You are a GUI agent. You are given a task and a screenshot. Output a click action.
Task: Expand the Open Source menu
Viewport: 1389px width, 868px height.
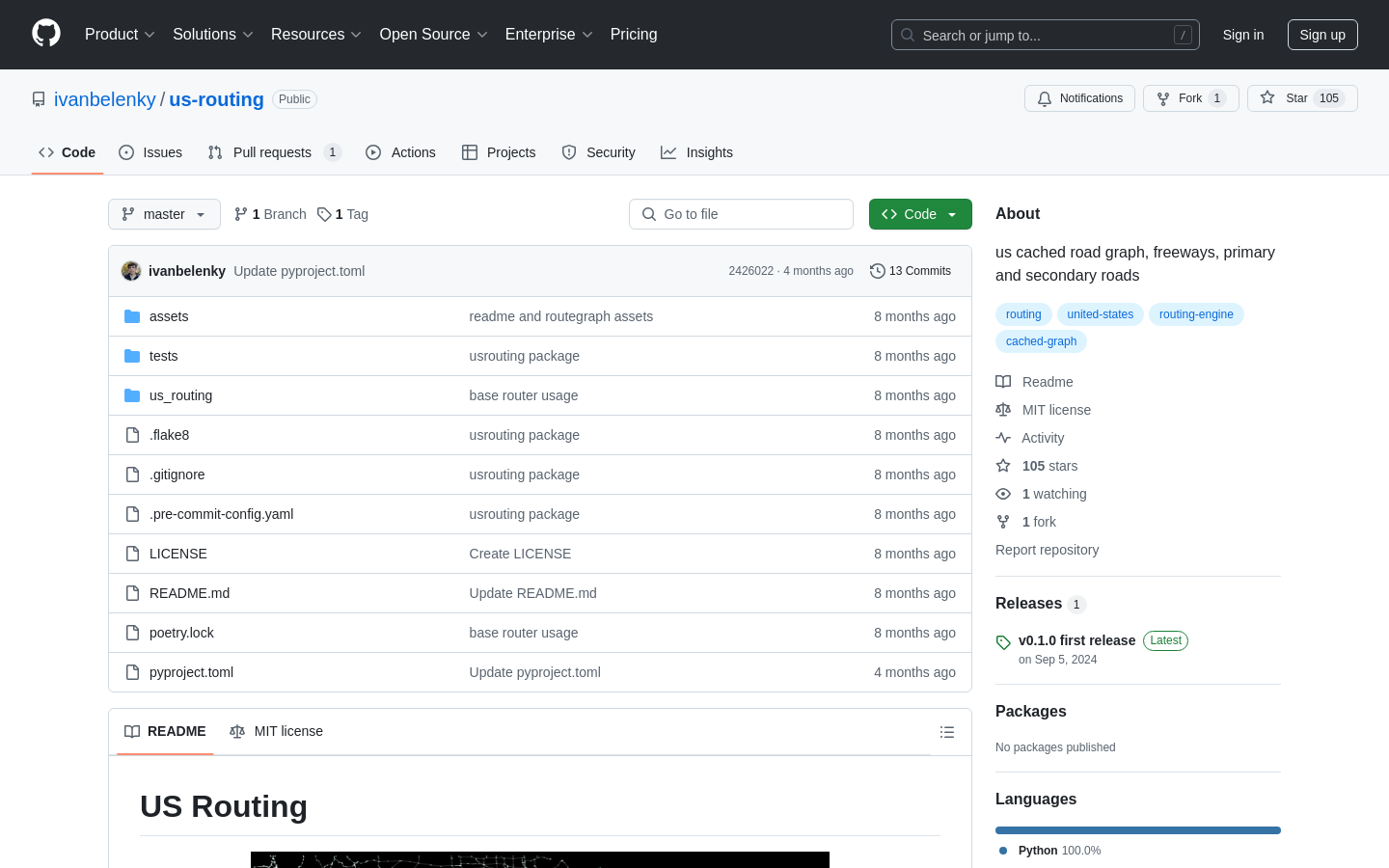coord(434,35)
